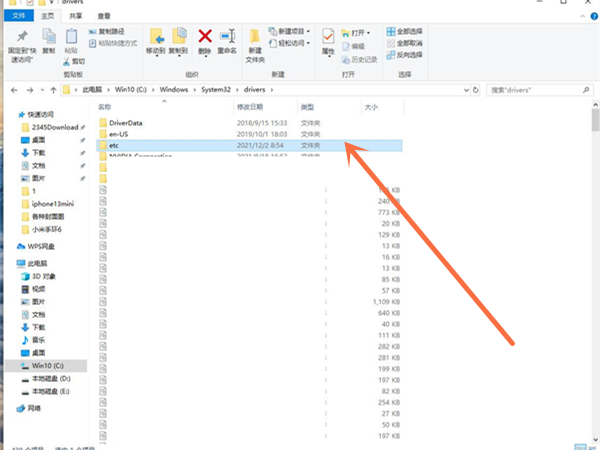Click the Copy (复制) icon in clipboard group
Screen dimensions: 600x450
click(47, 42)
